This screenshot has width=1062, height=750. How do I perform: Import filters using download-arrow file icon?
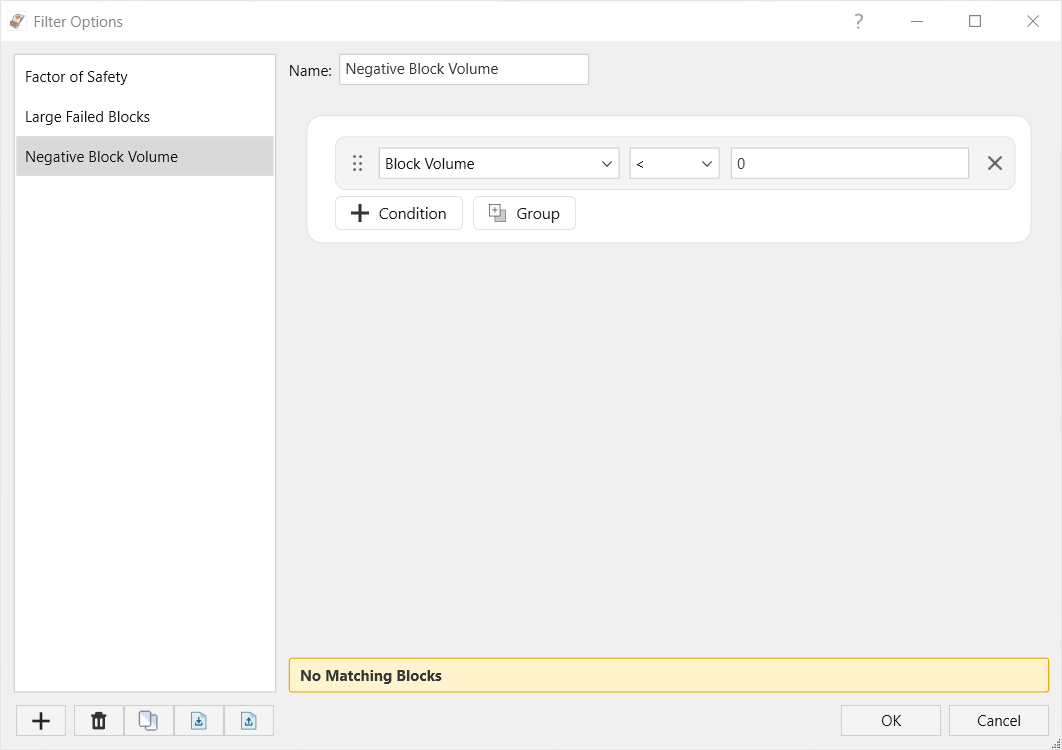pos(198,720)
